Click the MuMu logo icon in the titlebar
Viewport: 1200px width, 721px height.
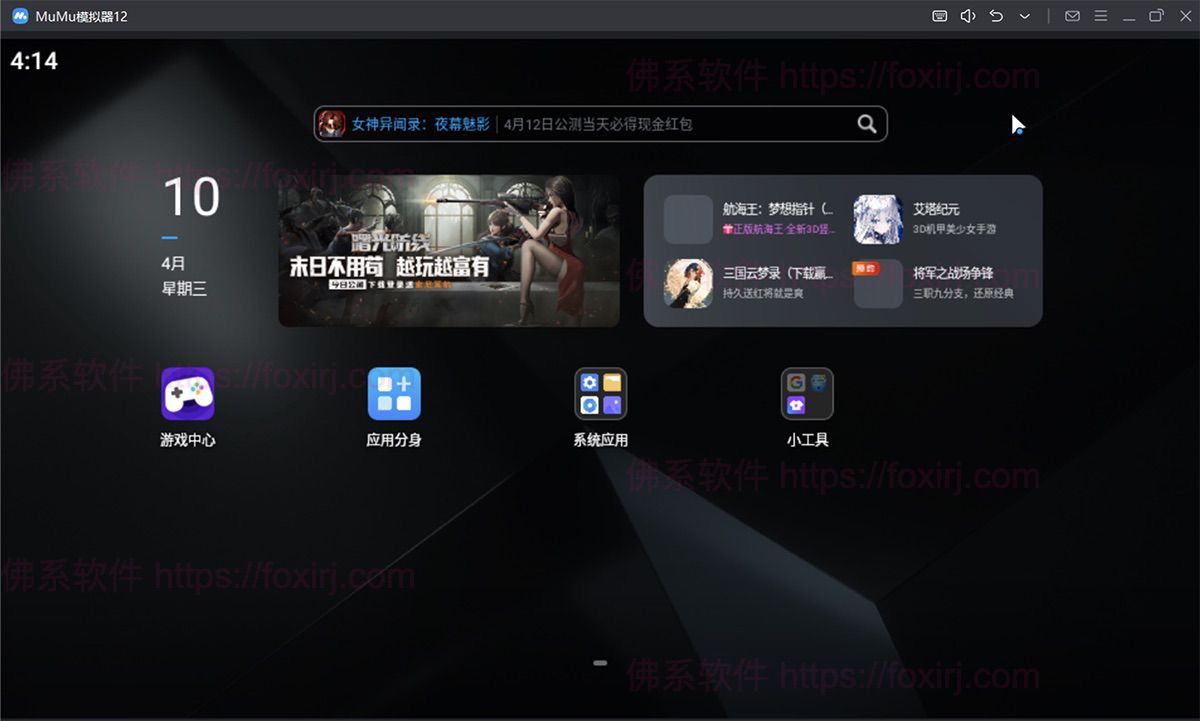[x=18, y=16]
